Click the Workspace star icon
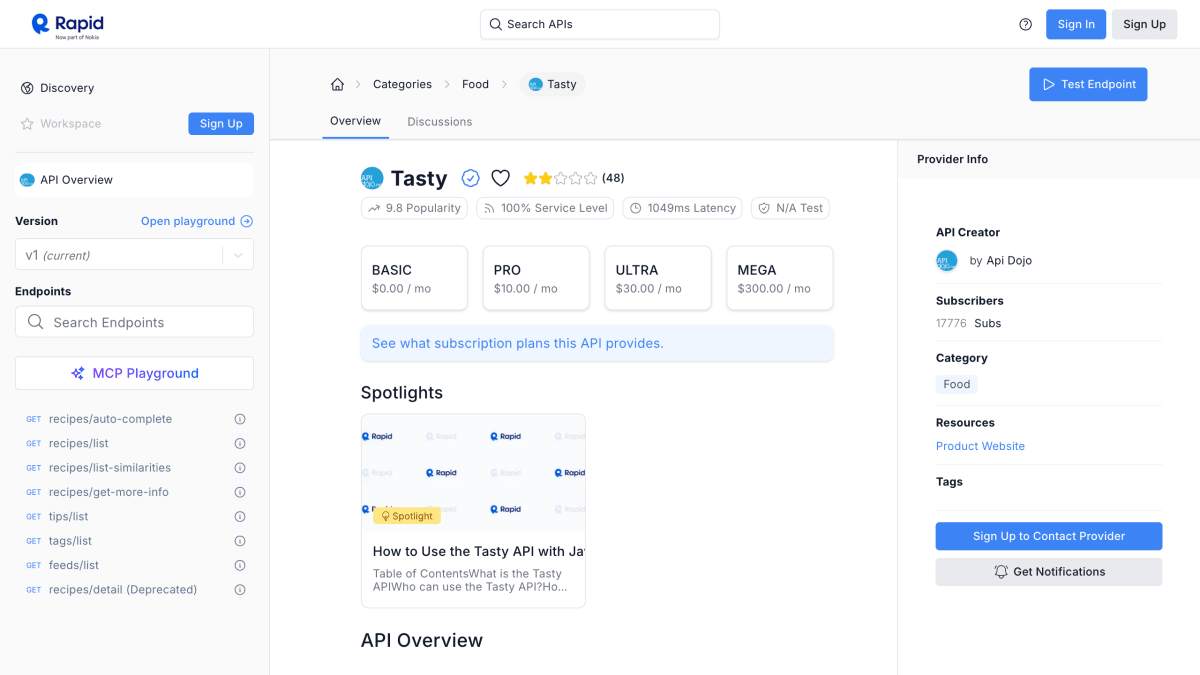This screenshot has height=675, width=1200. [x=27, y=124]
